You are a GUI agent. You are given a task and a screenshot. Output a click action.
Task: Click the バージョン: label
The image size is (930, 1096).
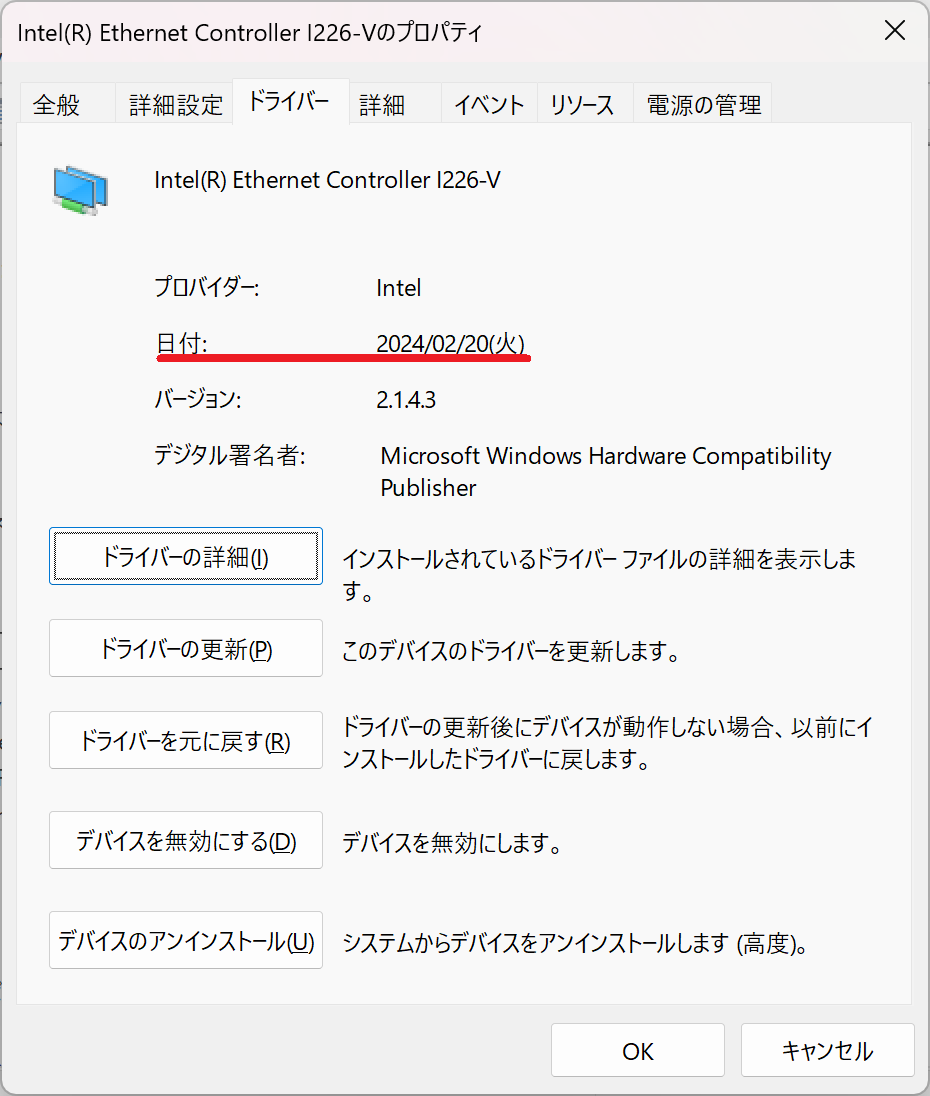point(198,400)
